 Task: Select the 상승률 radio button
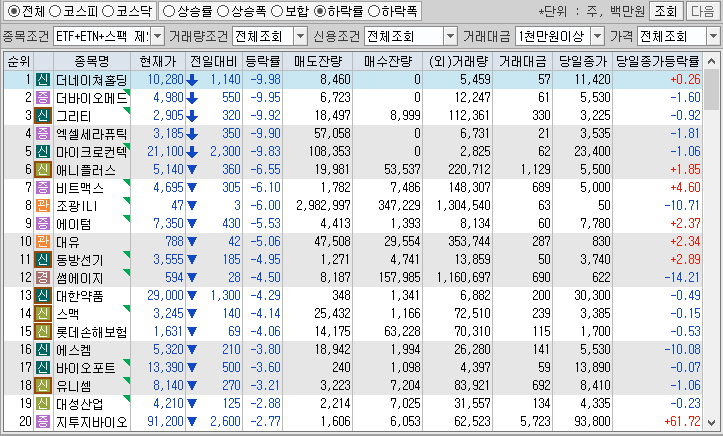[169, 11]
